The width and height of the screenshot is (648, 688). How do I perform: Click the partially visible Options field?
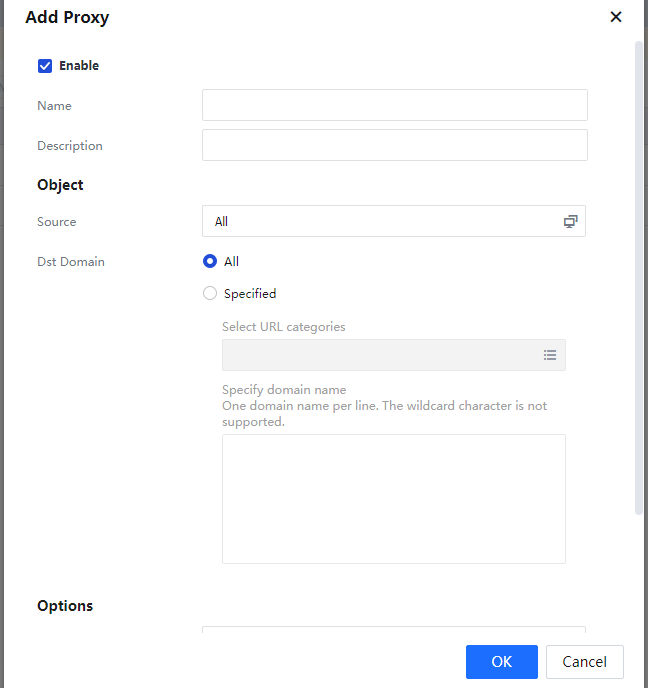tap(393, 631)
